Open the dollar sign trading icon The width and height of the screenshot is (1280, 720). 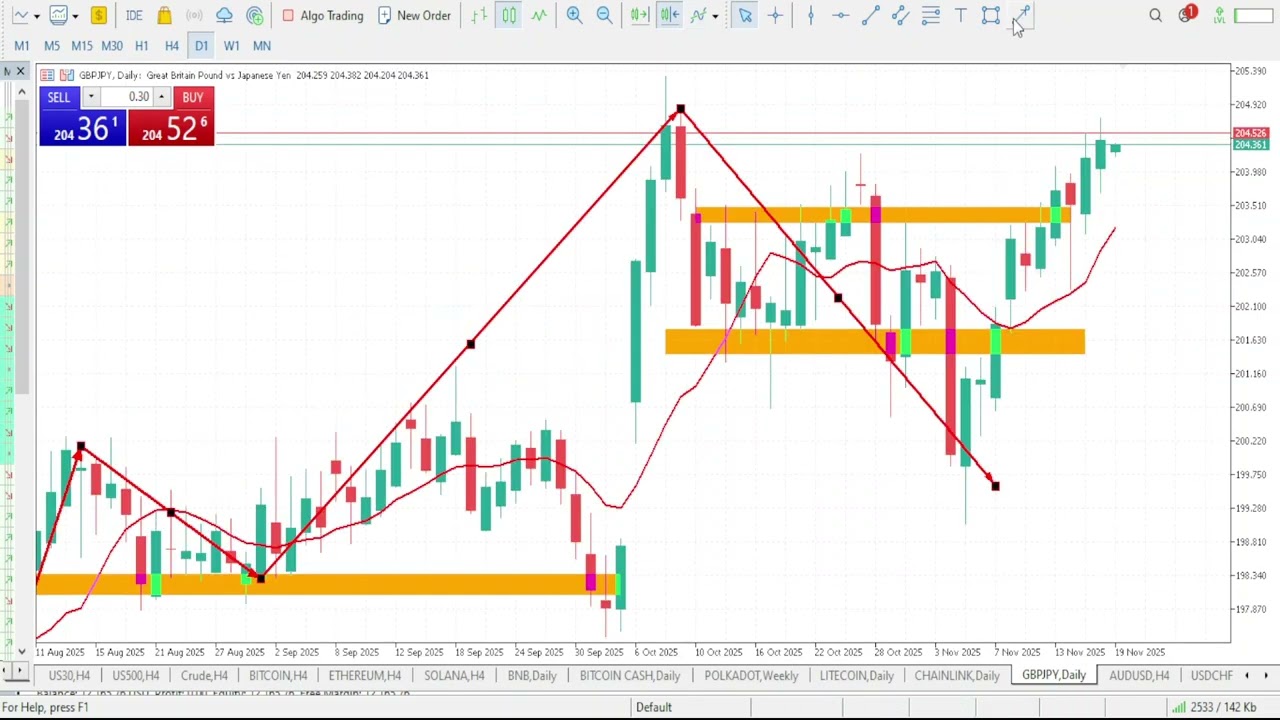pyautogui.click(x=98, y=15)
